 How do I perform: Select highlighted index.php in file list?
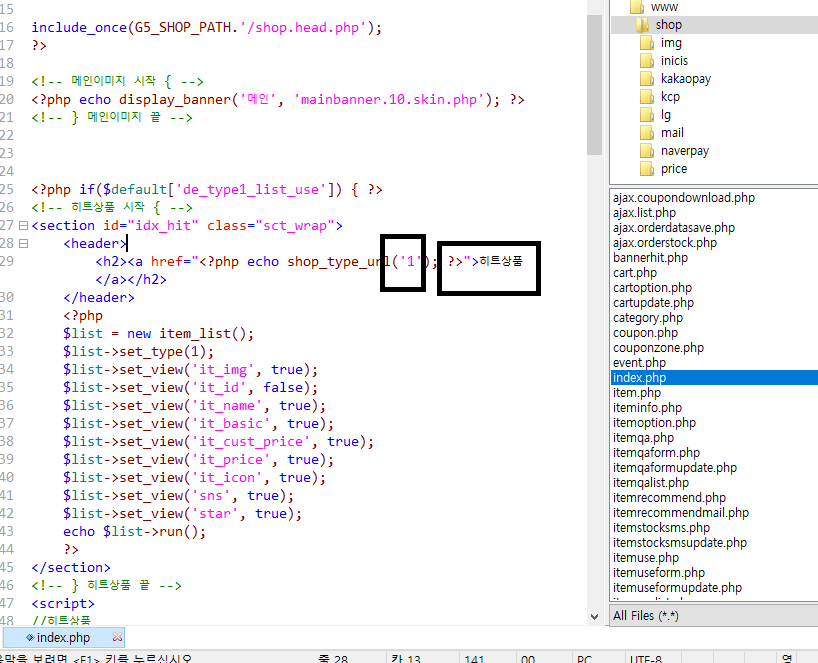click(714, 378)
